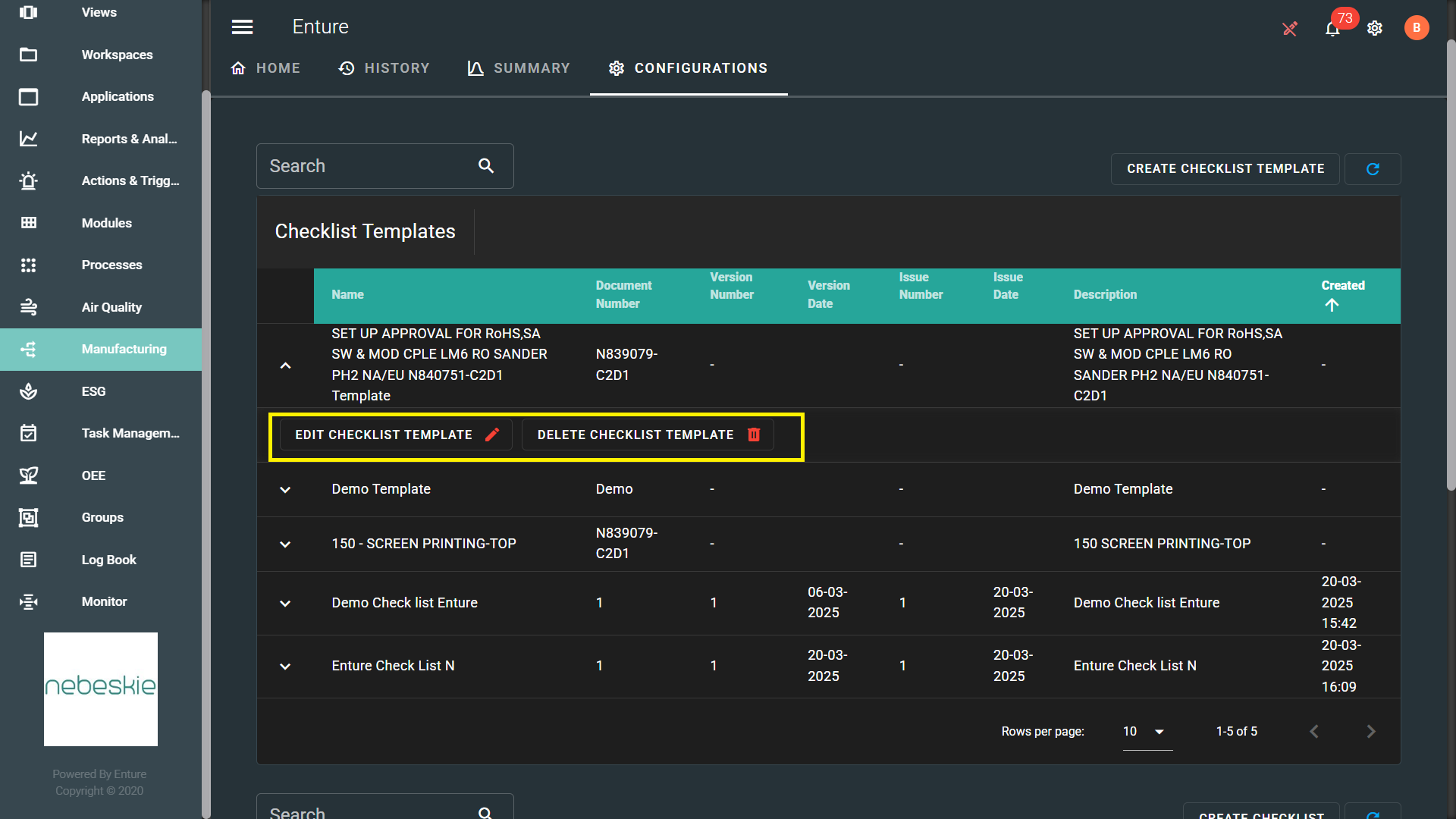Open the OEE sidebar item

[93, 475]
